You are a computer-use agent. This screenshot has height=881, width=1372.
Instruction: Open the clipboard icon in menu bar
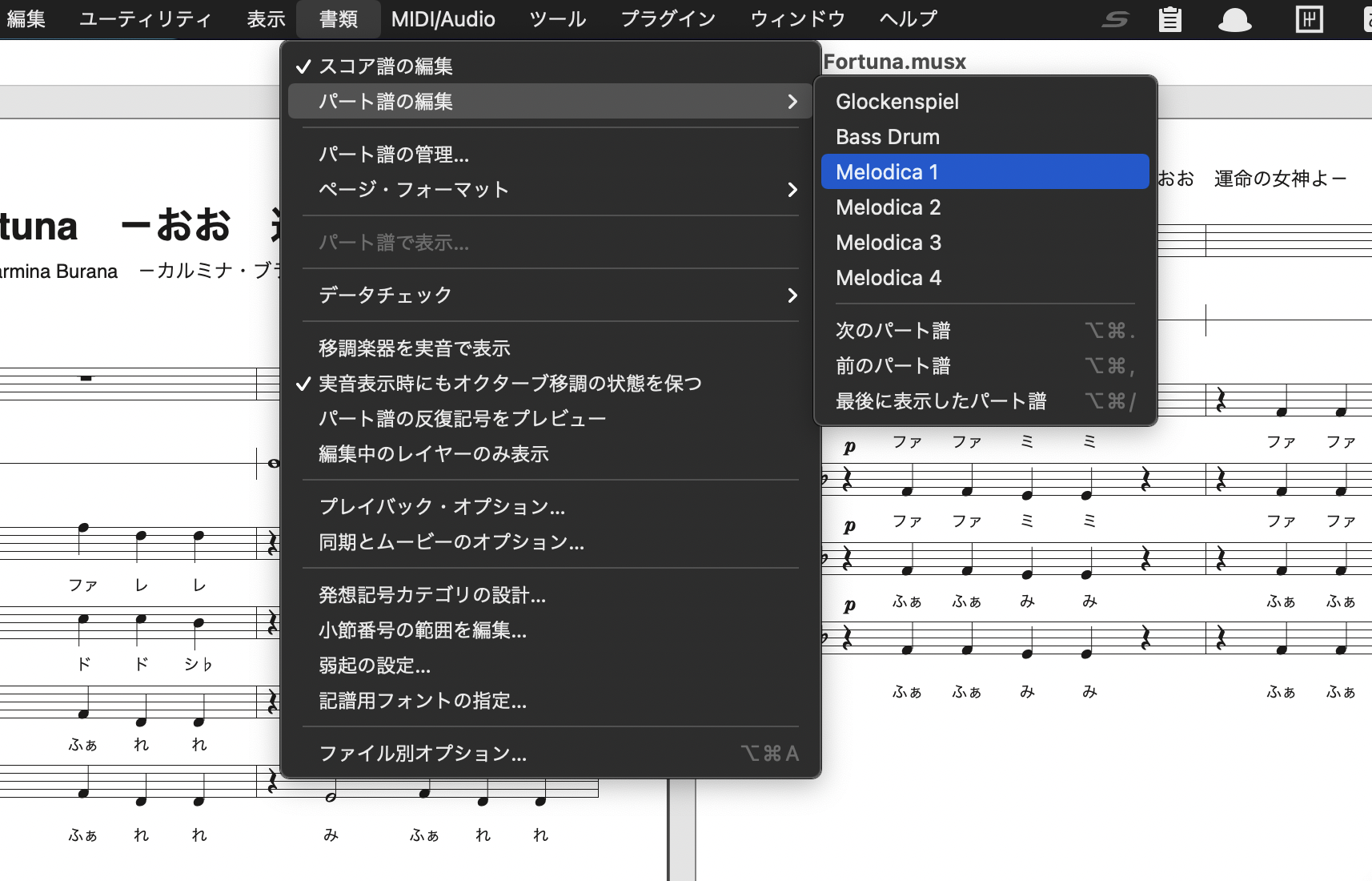pyautogui.click(x=1170, y=19)
